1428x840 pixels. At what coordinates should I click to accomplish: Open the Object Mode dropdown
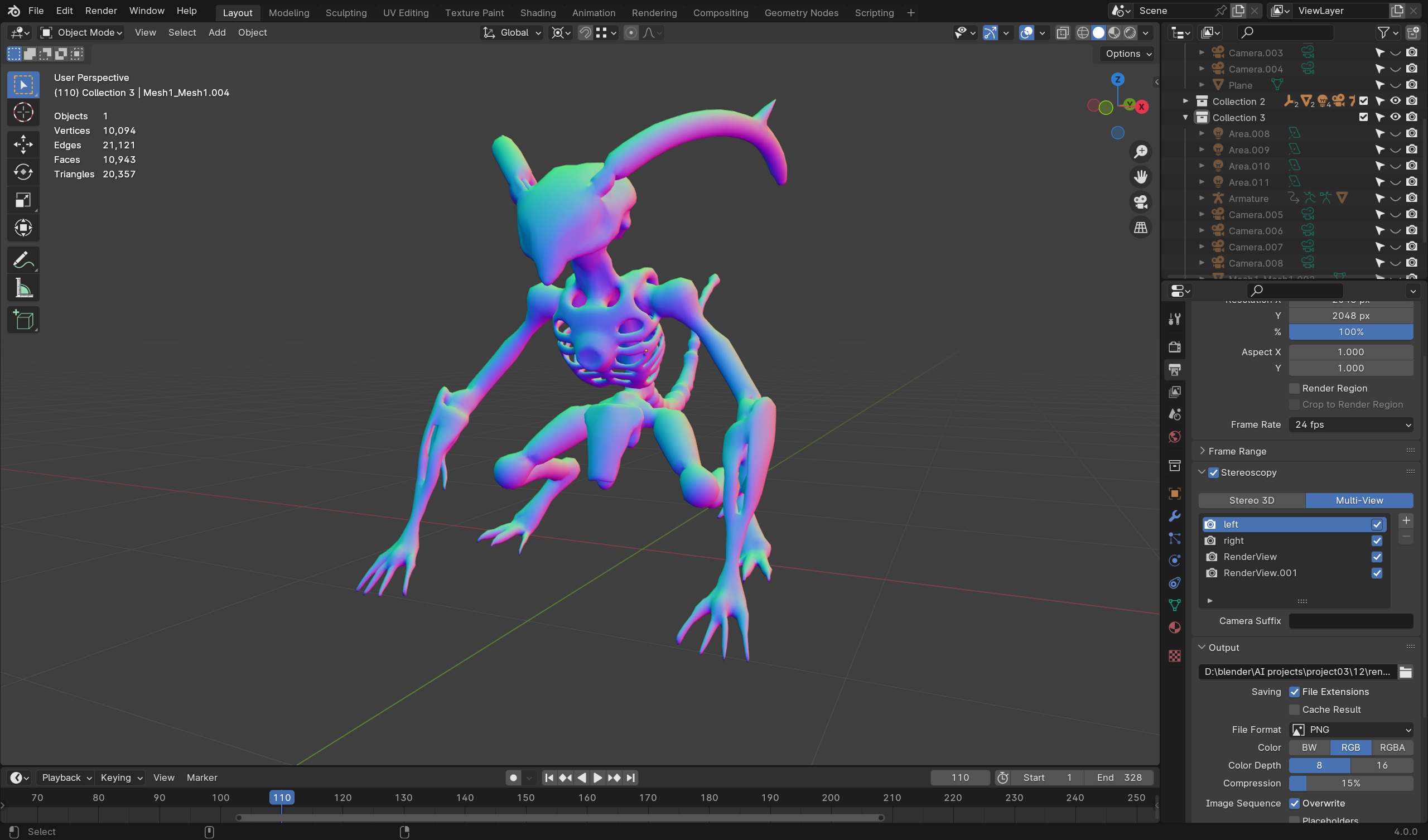point(81,33)
